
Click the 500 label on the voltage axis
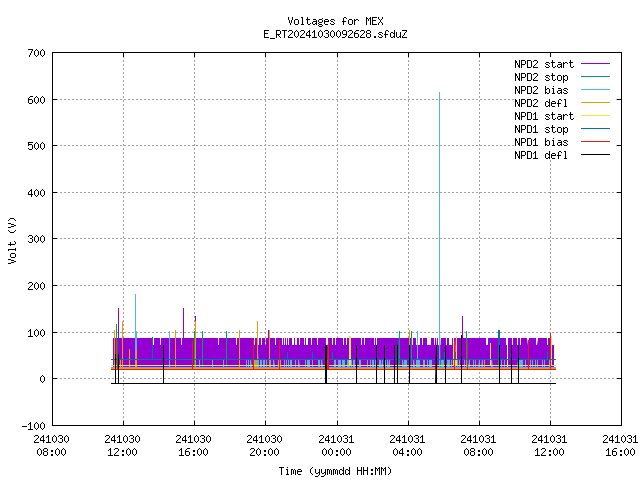pyautogui.click(x=36, y=146)
